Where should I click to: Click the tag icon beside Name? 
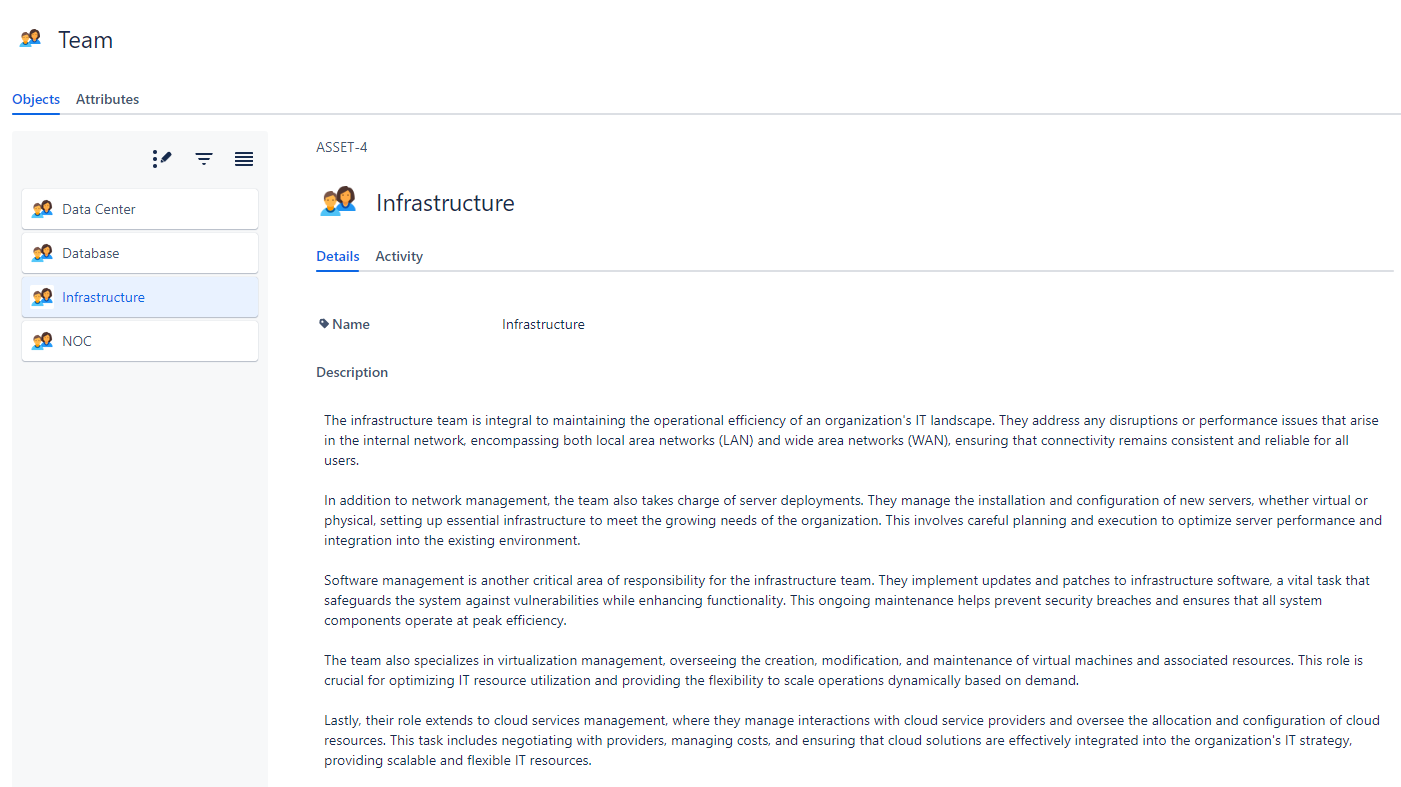(324, 324)
